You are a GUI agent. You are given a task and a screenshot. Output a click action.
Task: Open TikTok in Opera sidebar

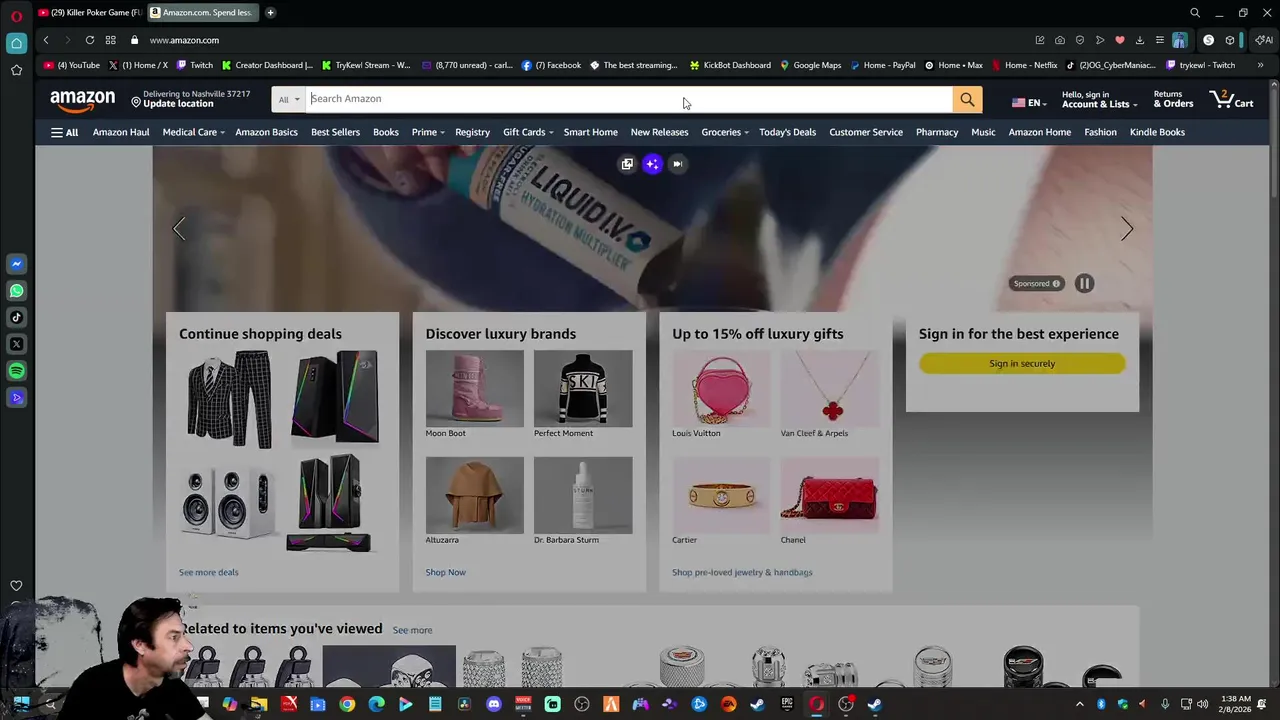tap(16, 318)
